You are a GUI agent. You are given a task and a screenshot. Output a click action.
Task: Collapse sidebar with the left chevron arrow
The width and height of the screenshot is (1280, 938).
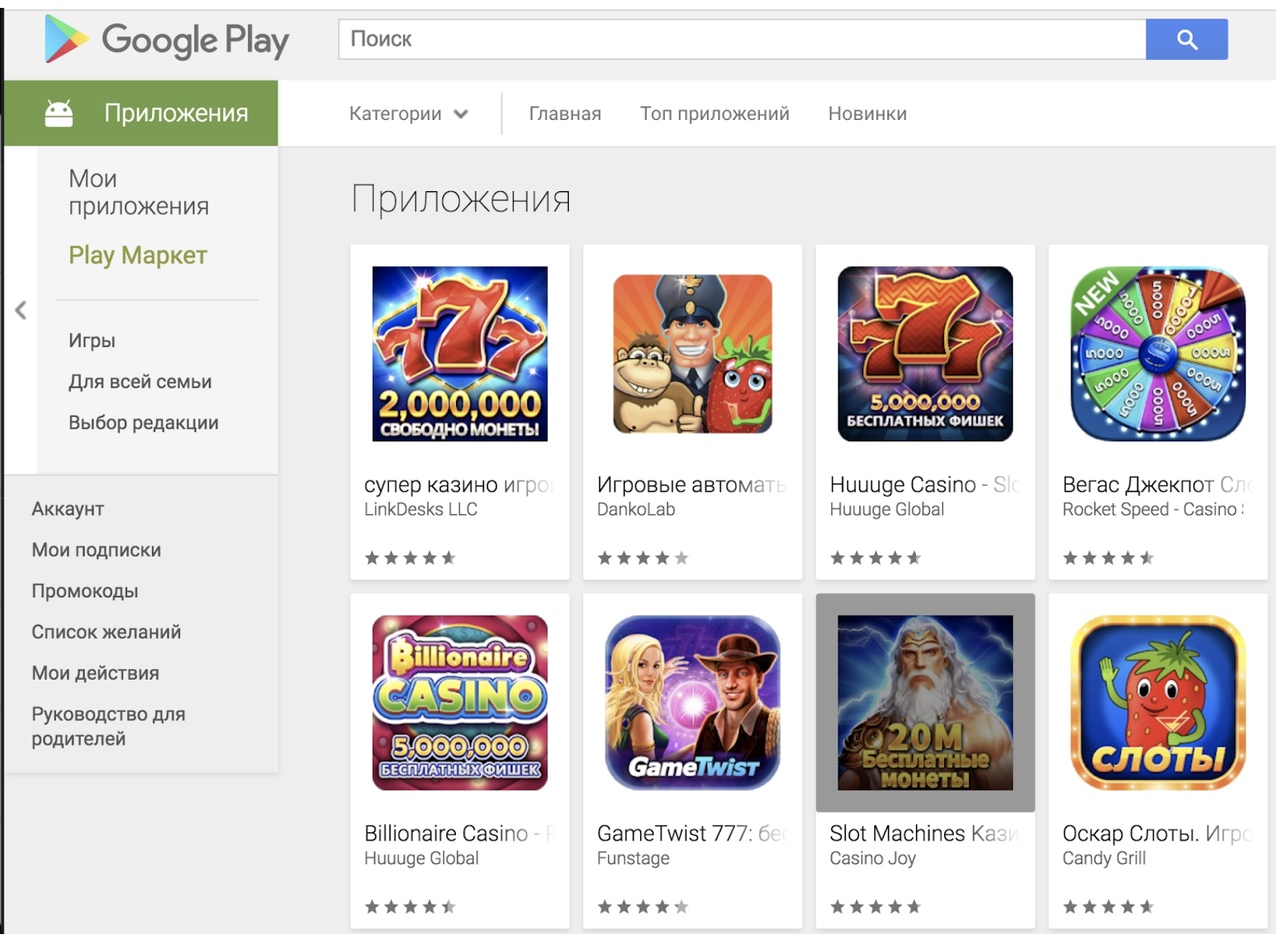pos(20,310)
